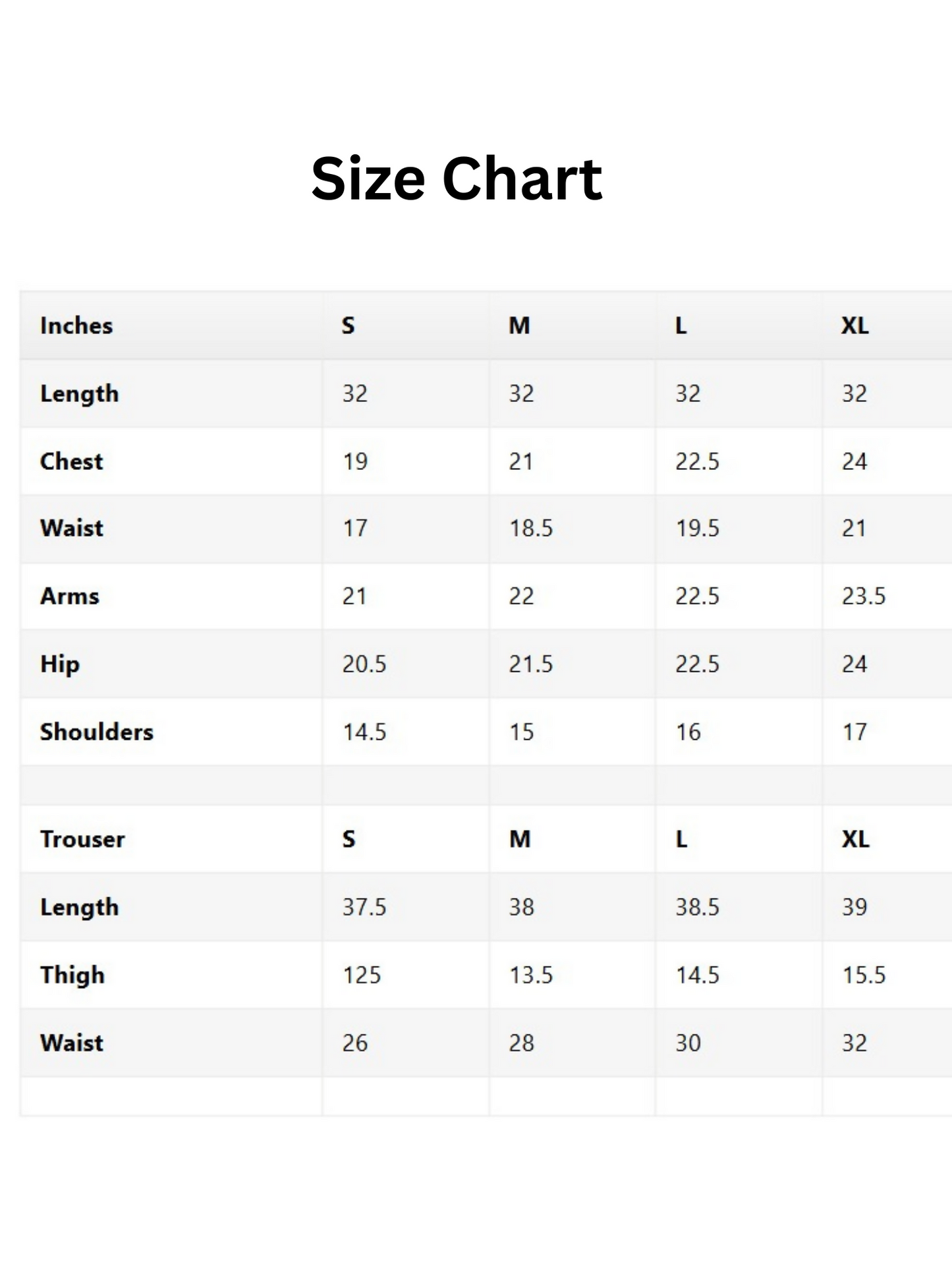Click the XL column header in top table

pos(855,326)
